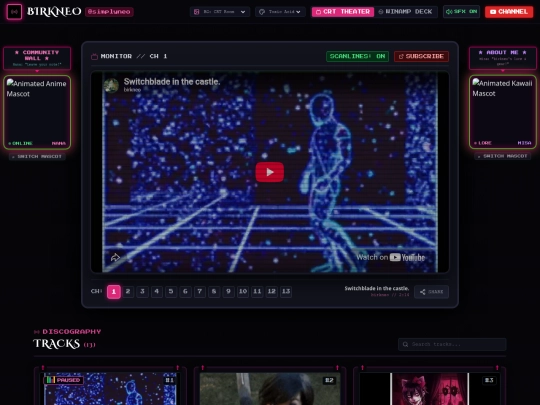Click the palette icon in theme dropdown
Viewport: 540px width, 405px height.
pos(262,12)
